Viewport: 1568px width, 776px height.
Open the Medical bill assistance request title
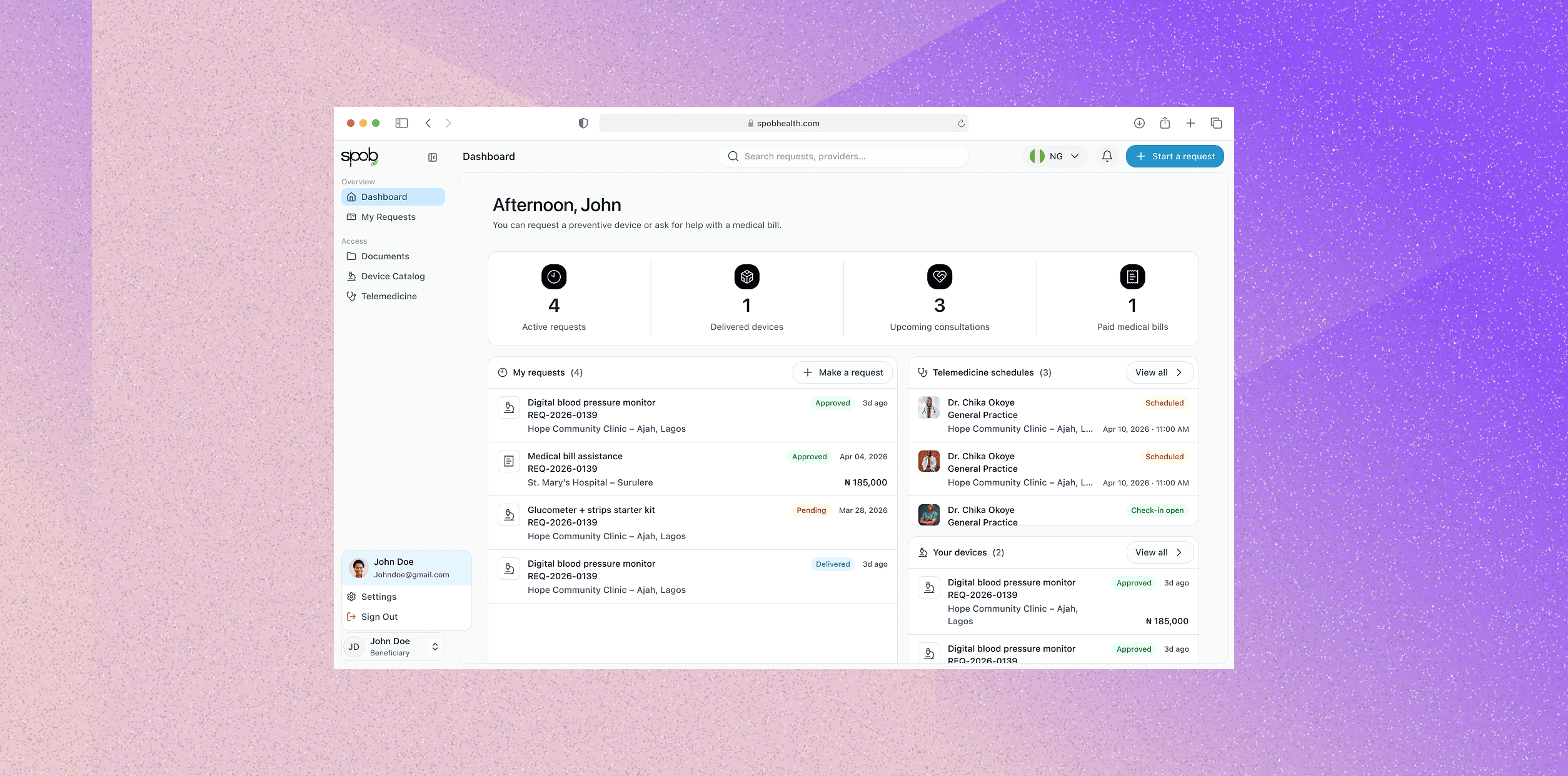[575, 456]
